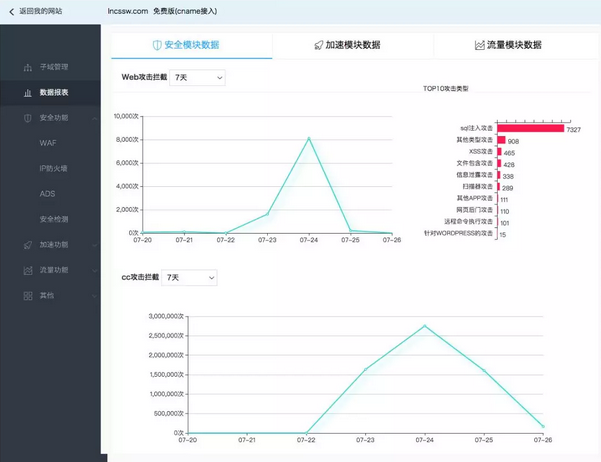This screenshot has height=462, width=601.
Task: Click the 流量功能 chart icon in sidebar
Action: (28, 270)
